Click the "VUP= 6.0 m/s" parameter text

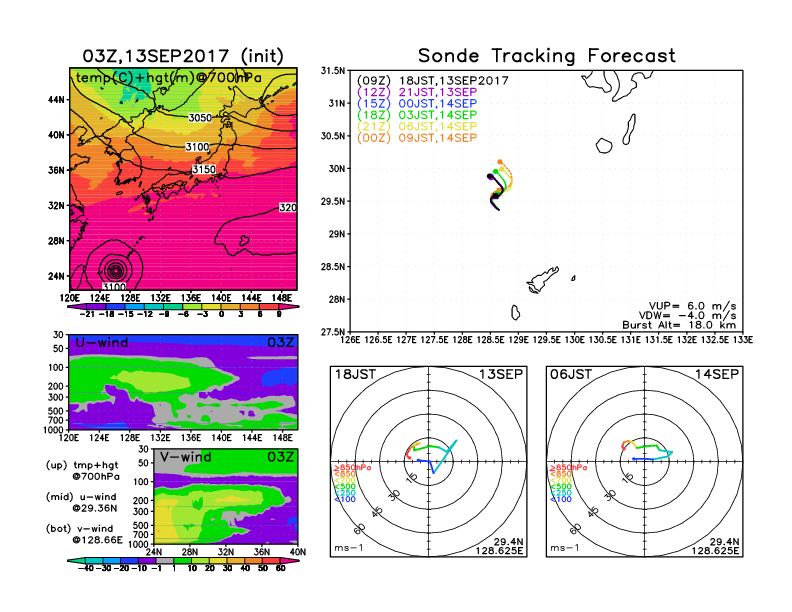692,306
